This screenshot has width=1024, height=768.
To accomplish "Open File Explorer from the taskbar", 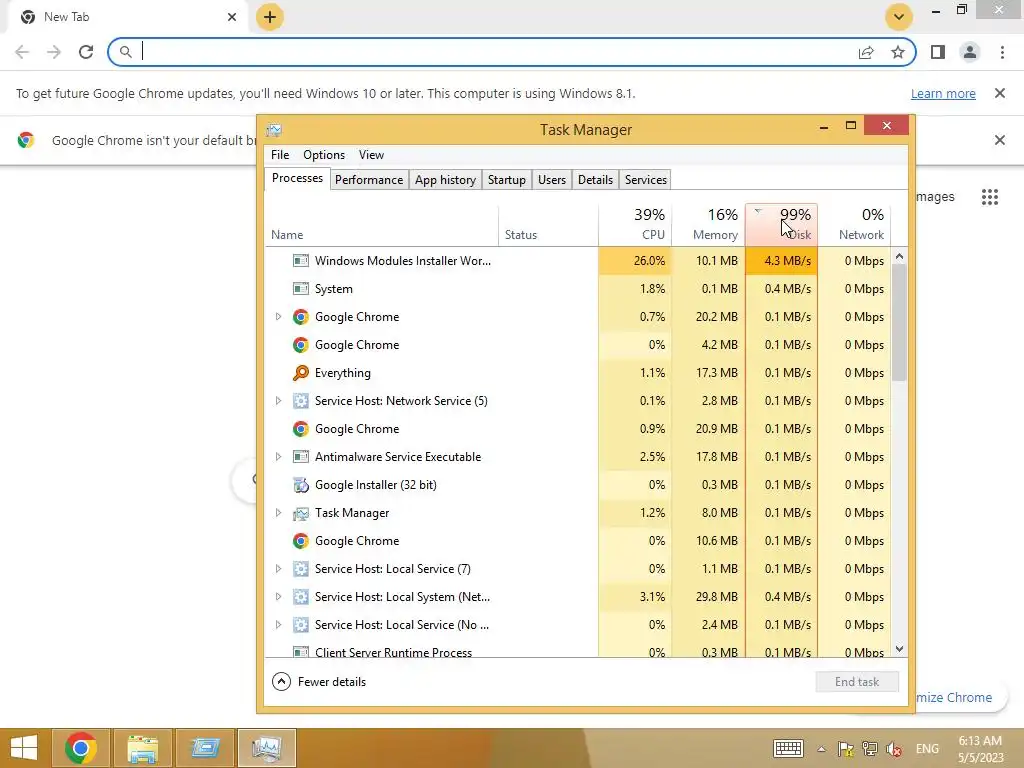I will pos(143,748).
